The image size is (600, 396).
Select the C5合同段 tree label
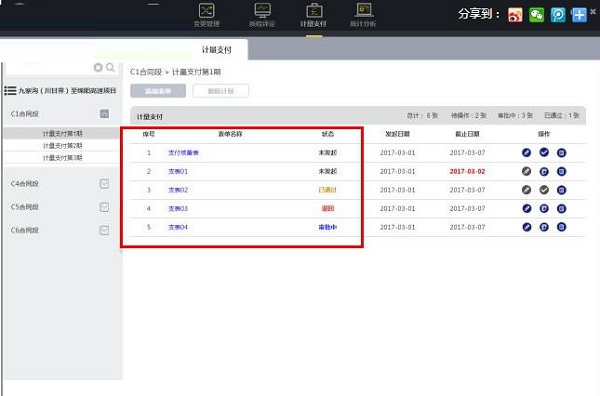pos(25,207)
